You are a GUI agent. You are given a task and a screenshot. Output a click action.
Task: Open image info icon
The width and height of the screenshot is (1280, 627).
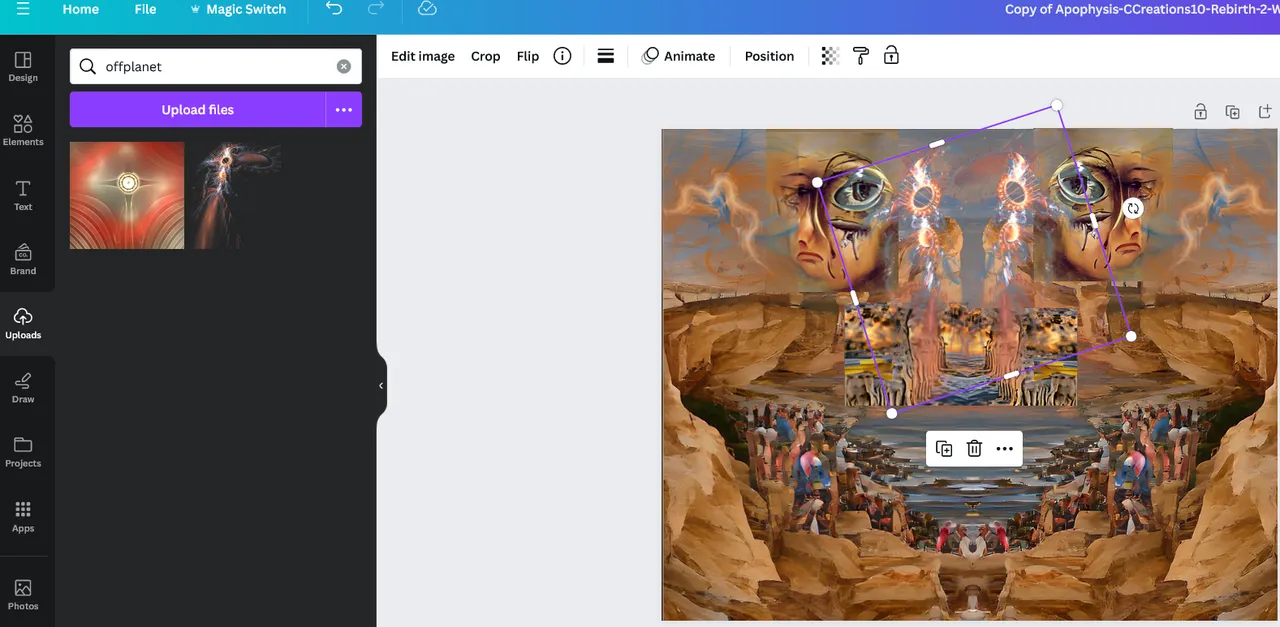562,56
